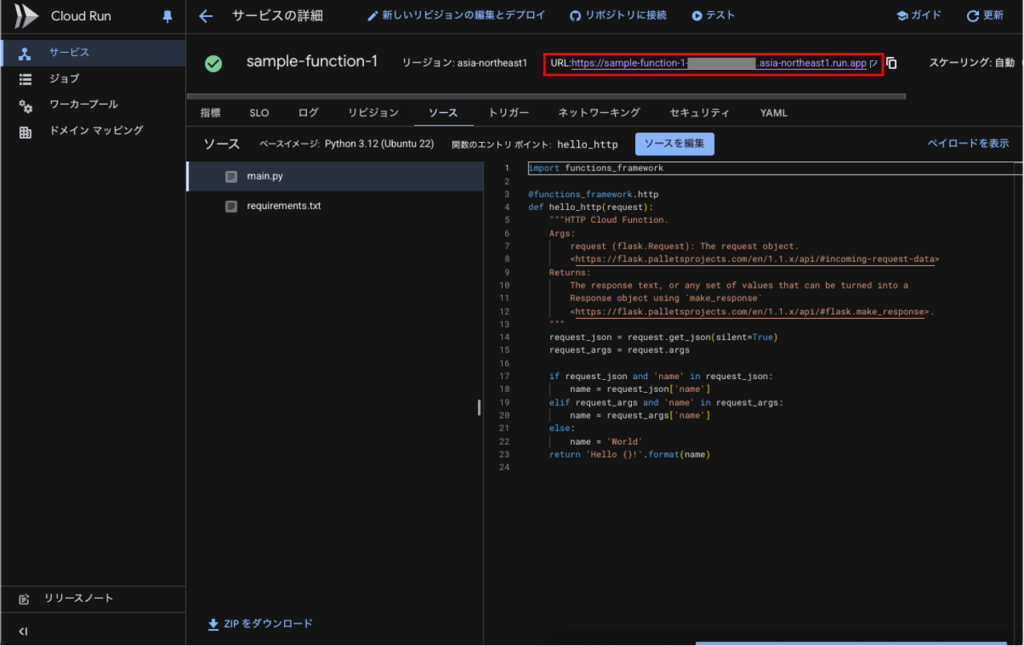Click the GitHub repository connect icon

tap(575, 16)
